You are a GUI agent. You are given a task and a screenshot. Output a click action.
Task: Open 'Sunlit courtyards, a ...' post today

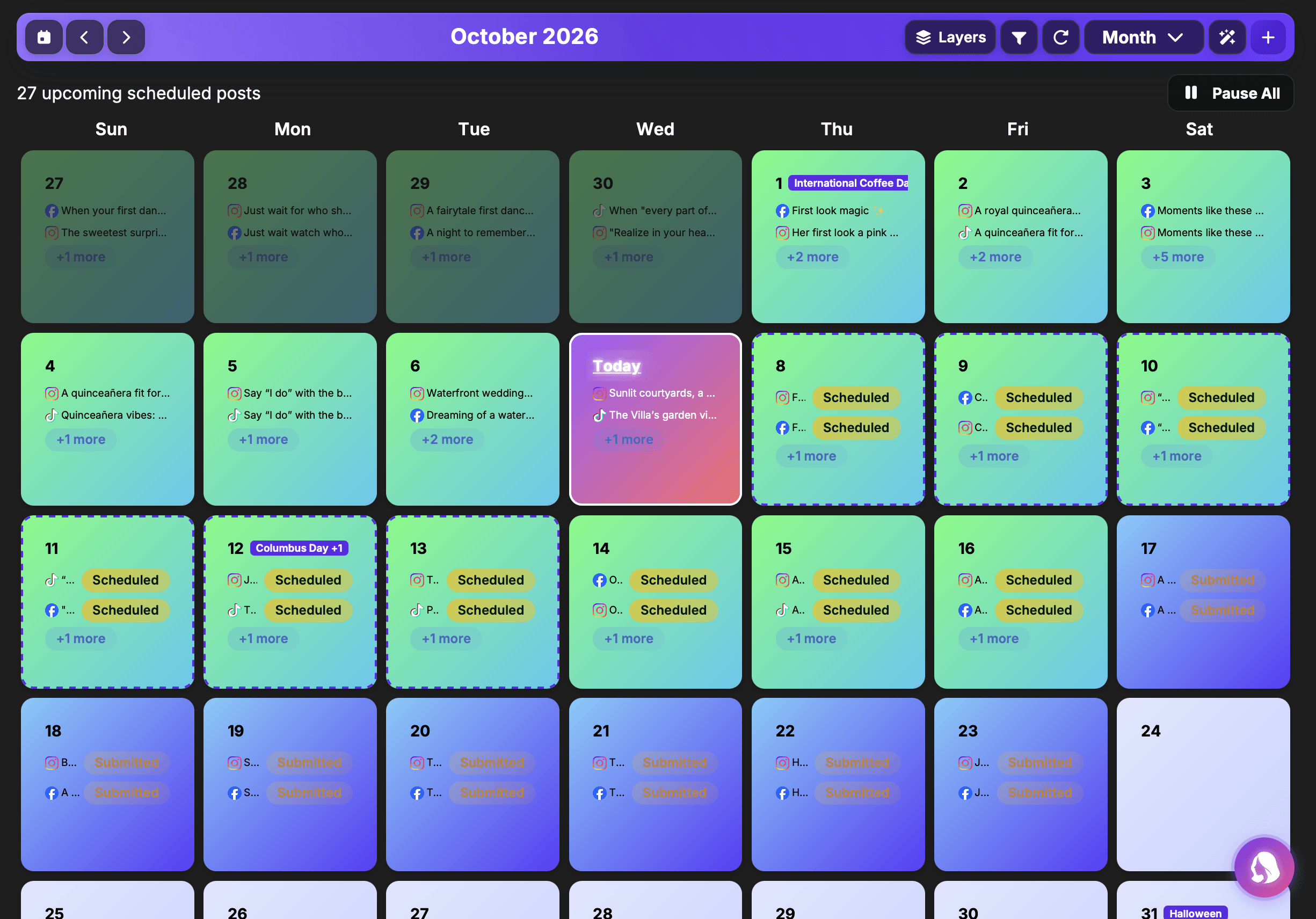click(654, 393)
